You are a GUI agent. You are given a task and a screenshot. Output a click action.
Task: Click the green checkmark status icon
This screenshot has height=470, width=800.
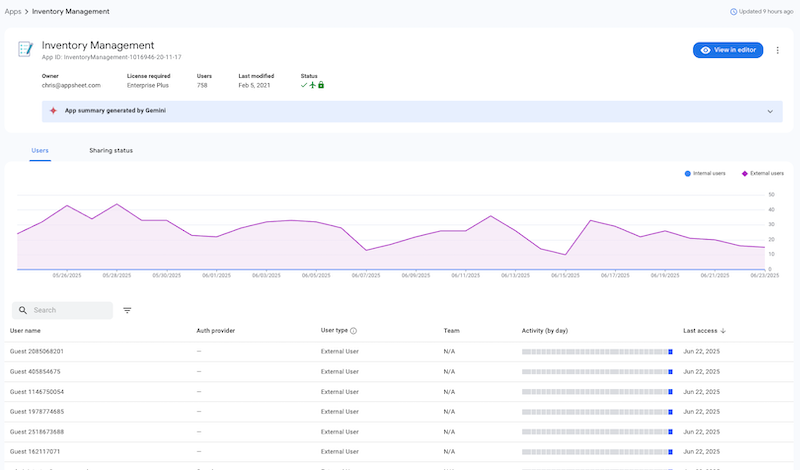click(x=304, y=85)
